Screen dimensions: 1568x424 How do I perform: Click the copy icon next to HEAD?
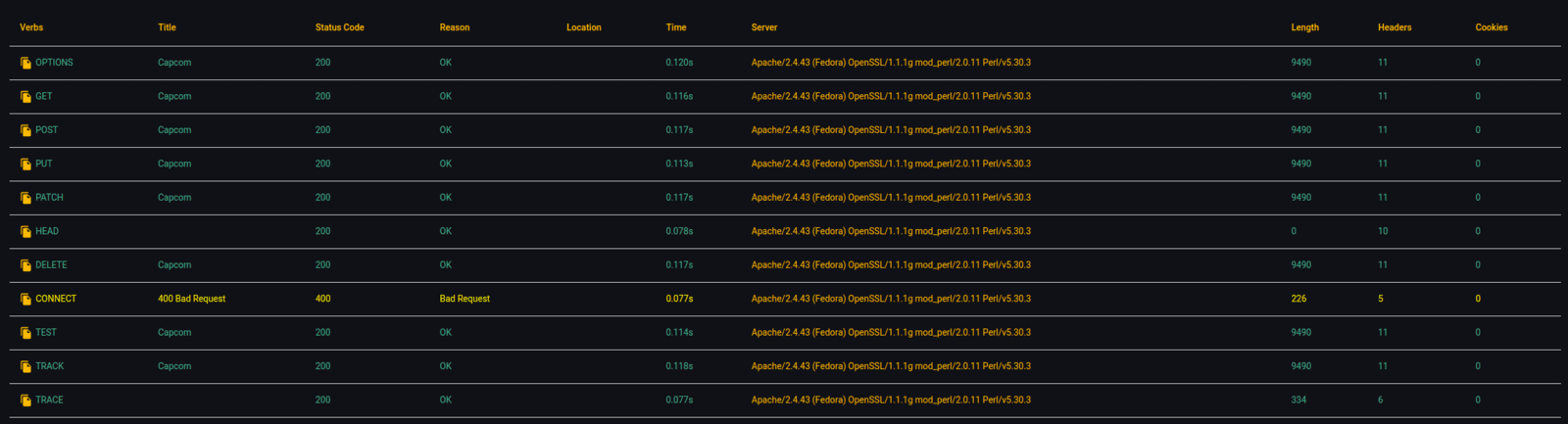(x=25, y=232)
